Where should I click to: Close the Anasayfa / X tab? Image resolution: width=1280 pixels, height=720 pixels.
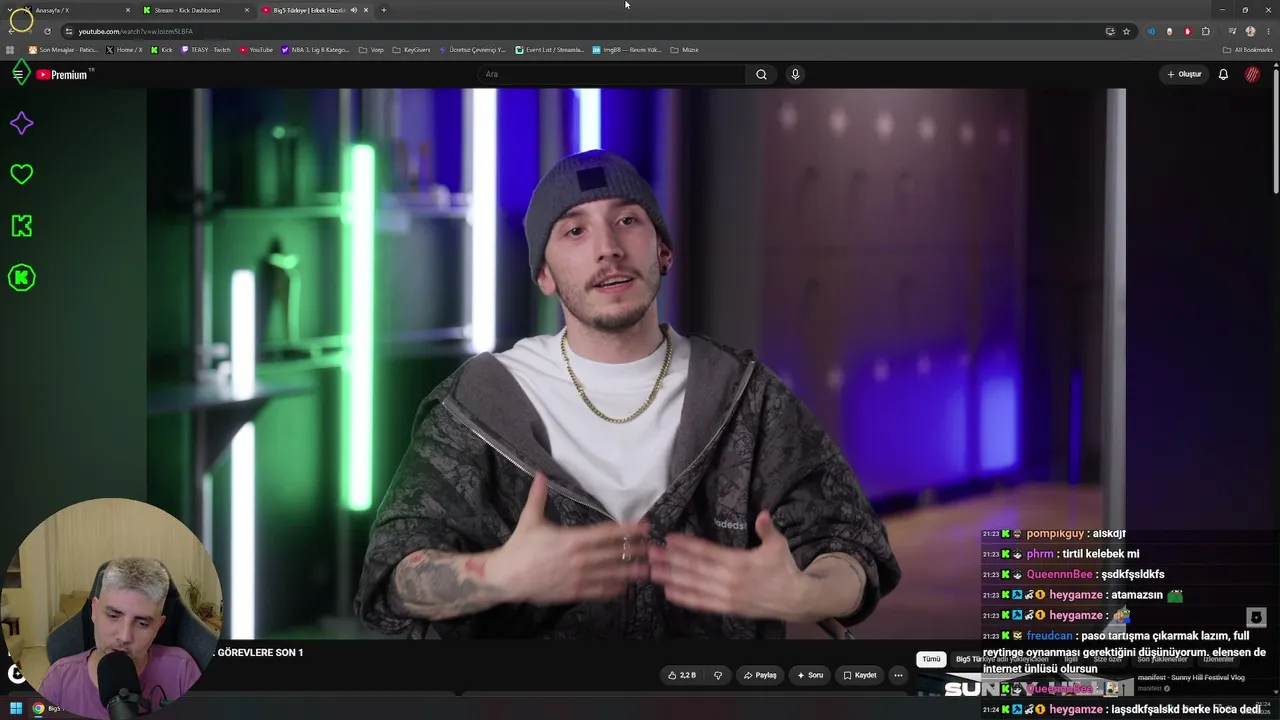pyautogui.click(x=127, y=10)
